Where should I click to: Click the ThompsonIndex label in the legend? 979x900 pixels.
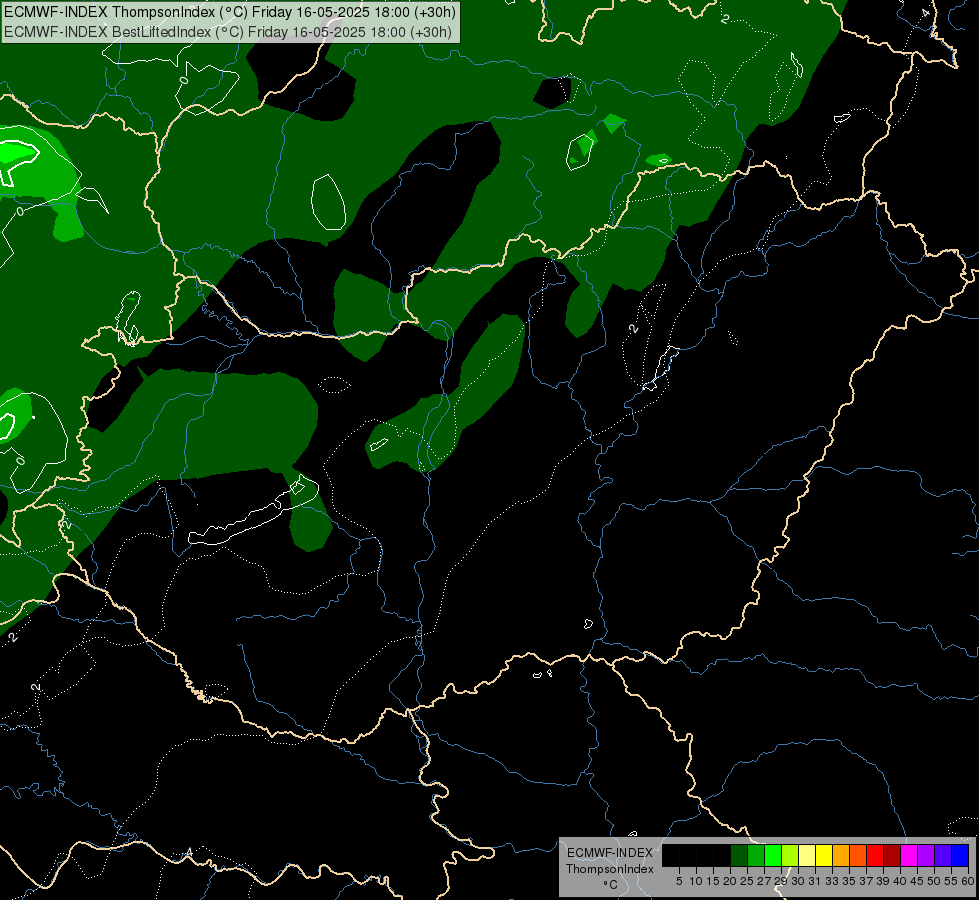point(610,869)
